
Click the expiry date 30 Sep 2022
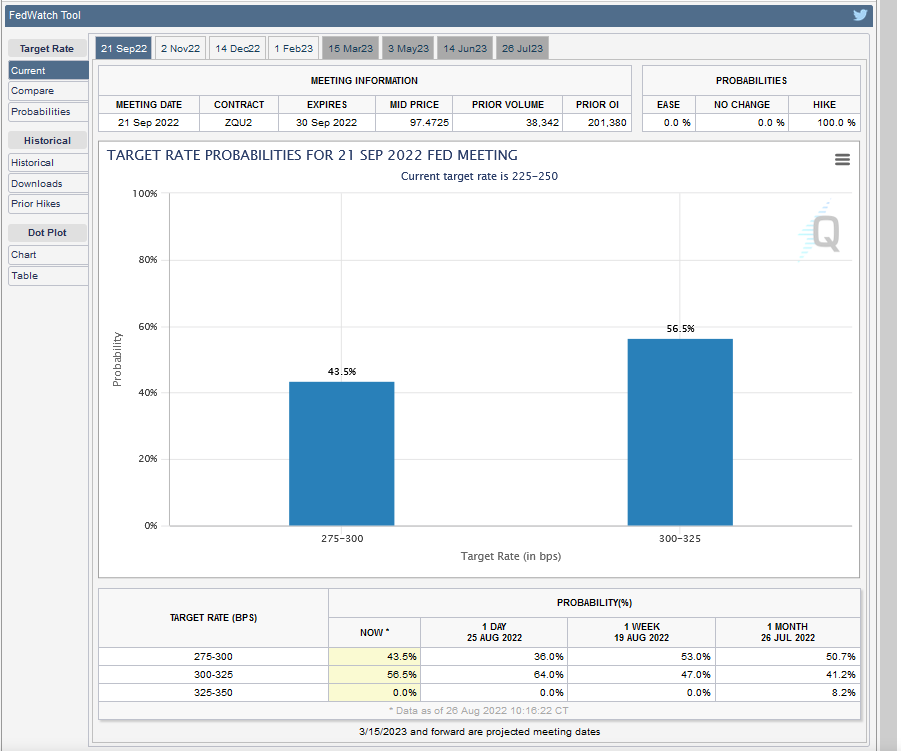point(326,122)
